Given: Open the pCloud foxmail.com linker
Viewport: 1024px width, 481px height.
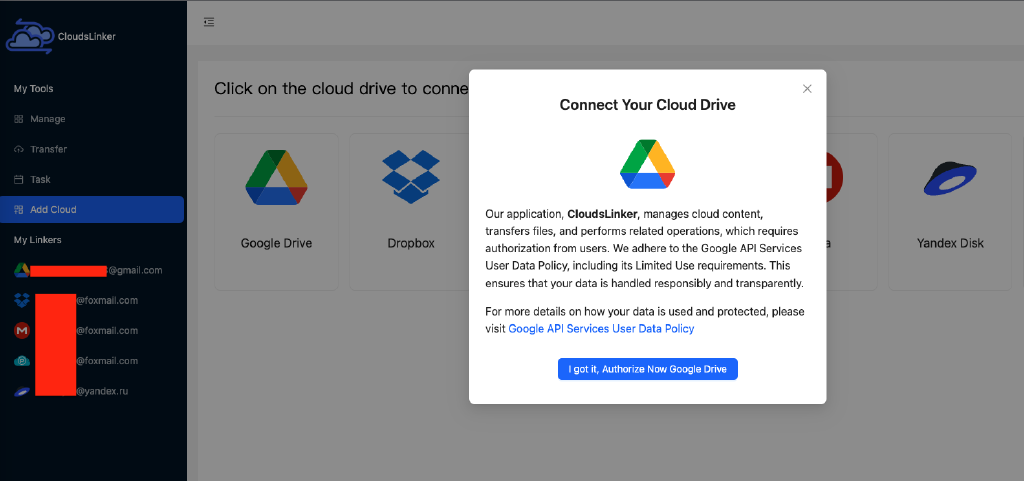Looking at the screenshot, I should coord(92,360).
